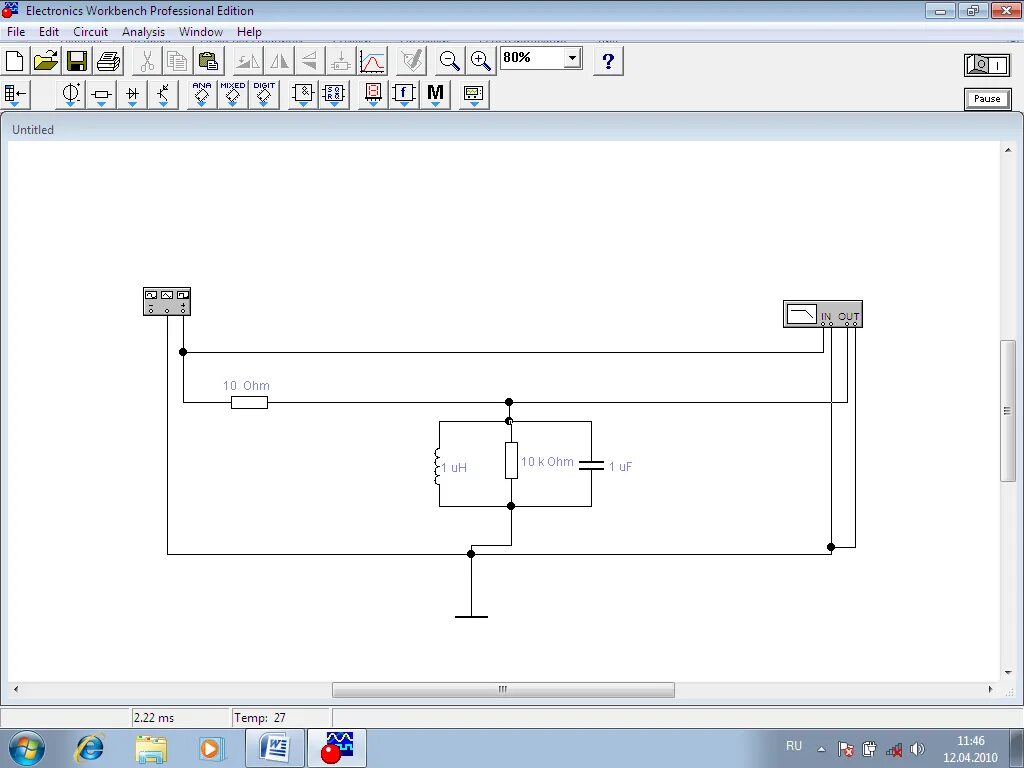
Task: Click the horizontal scrollbar thumb
Action: [x=503, y=690]
